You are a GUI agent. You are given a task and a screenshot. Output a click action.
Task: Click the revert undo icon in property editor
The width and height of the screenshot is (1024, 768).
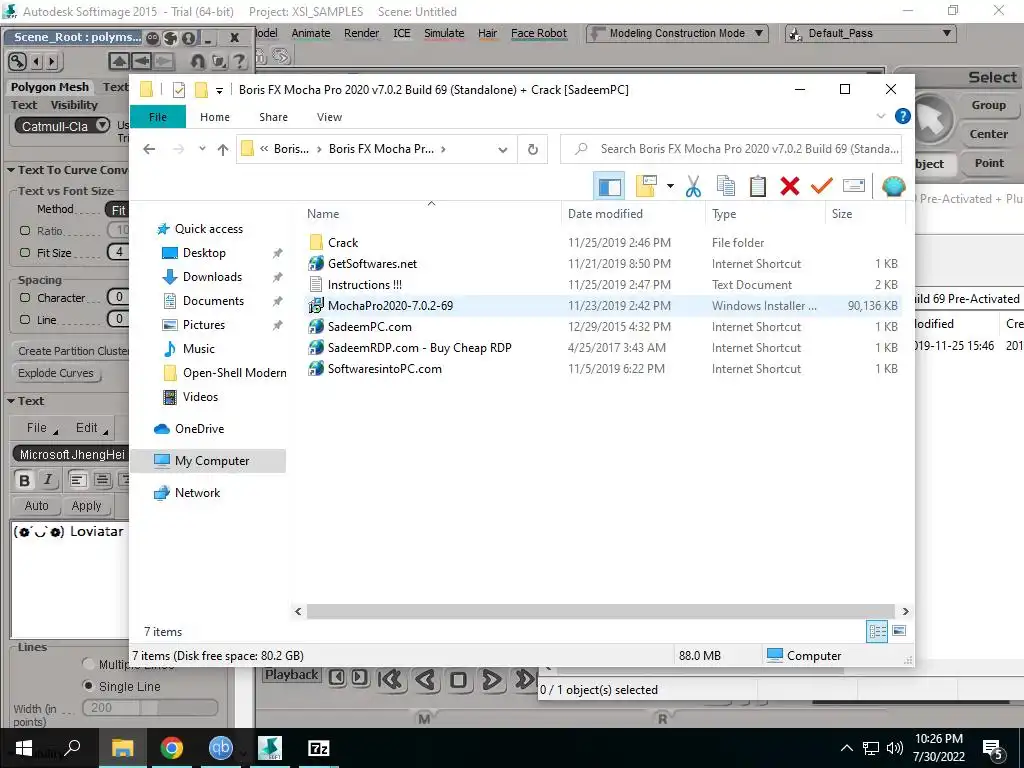point(197,61)
